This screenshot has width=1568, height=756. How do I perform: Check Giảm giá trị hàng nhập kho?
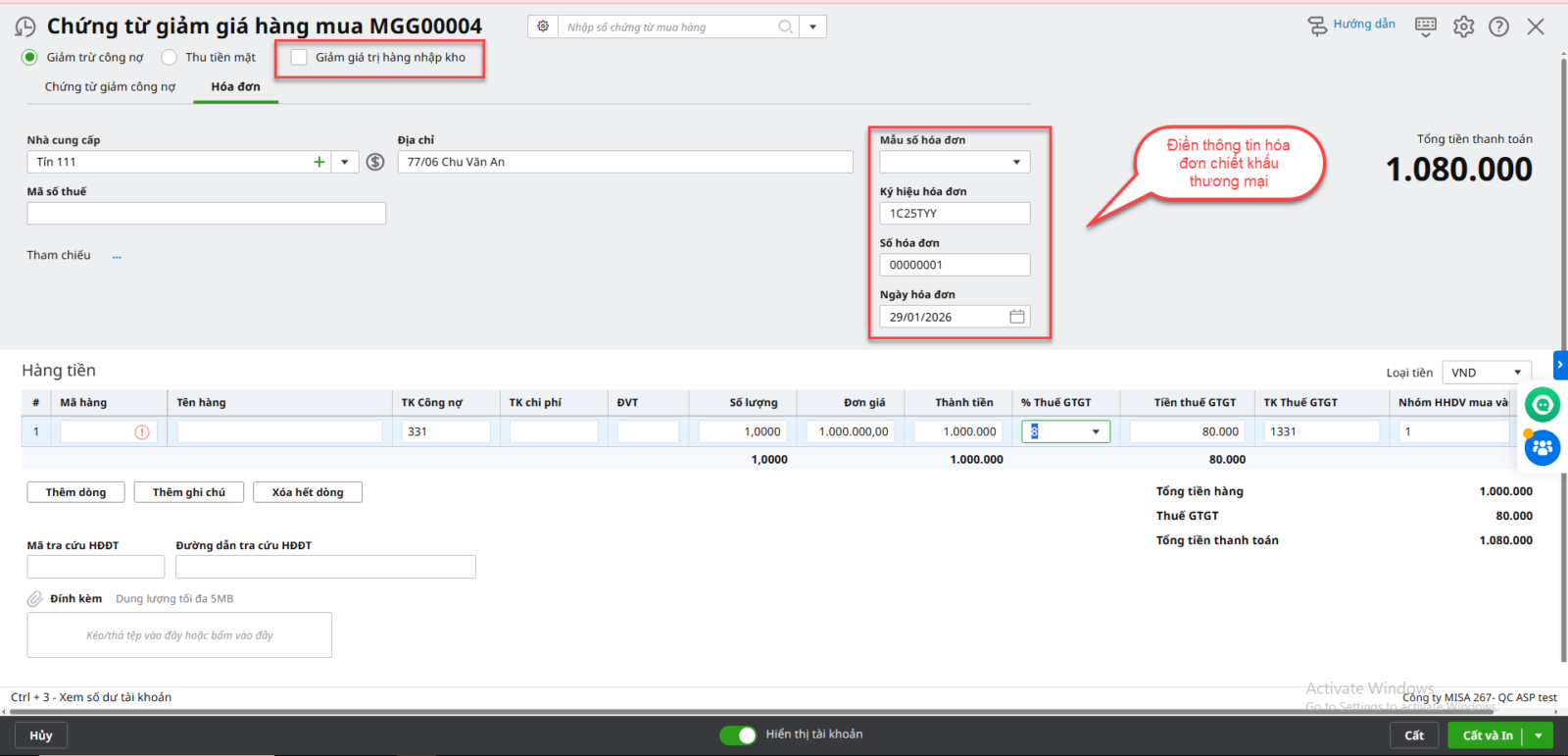[299, 57]
